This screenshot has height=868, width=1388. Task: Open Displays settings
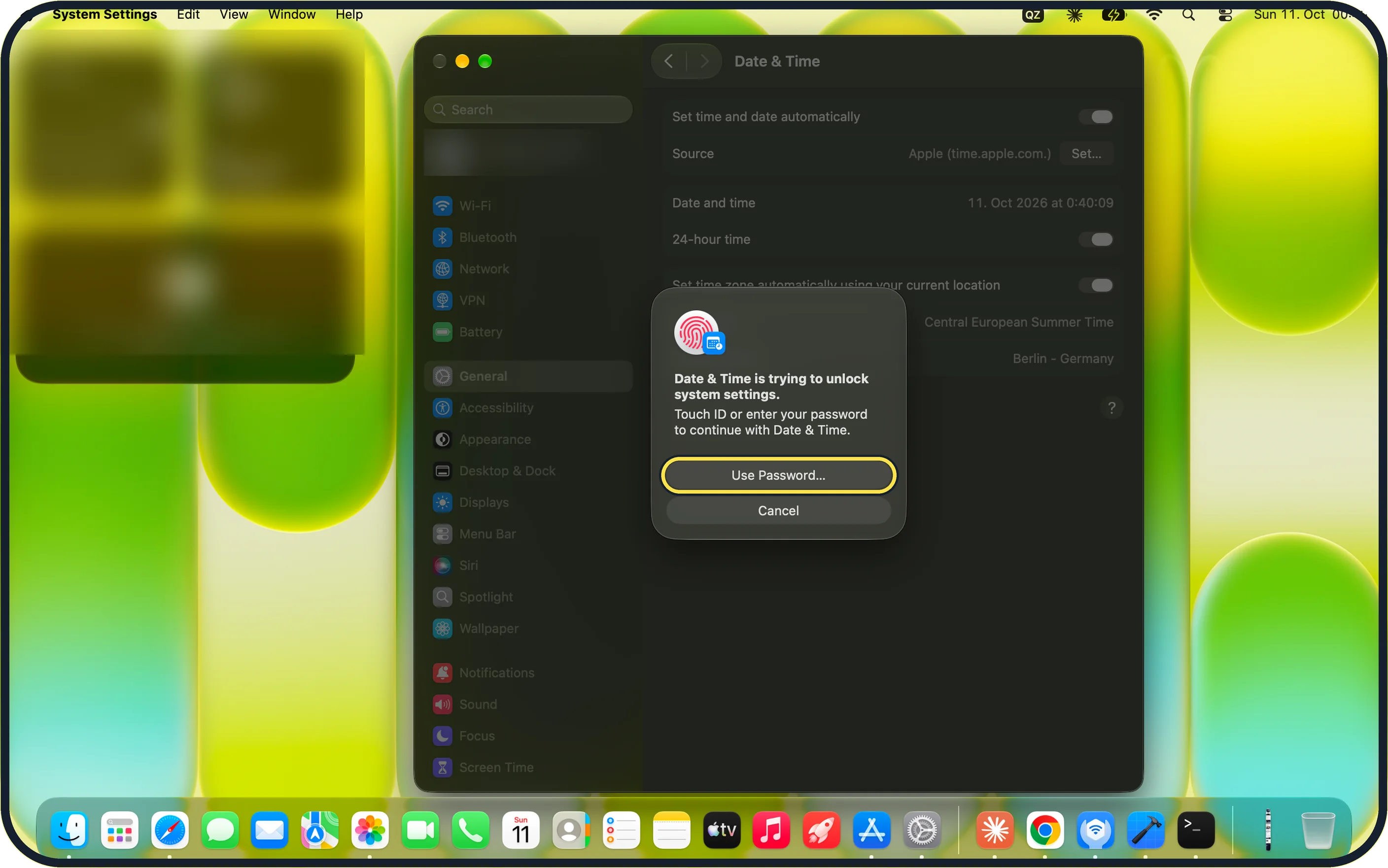pyautogui.click(x=528, y=502)
